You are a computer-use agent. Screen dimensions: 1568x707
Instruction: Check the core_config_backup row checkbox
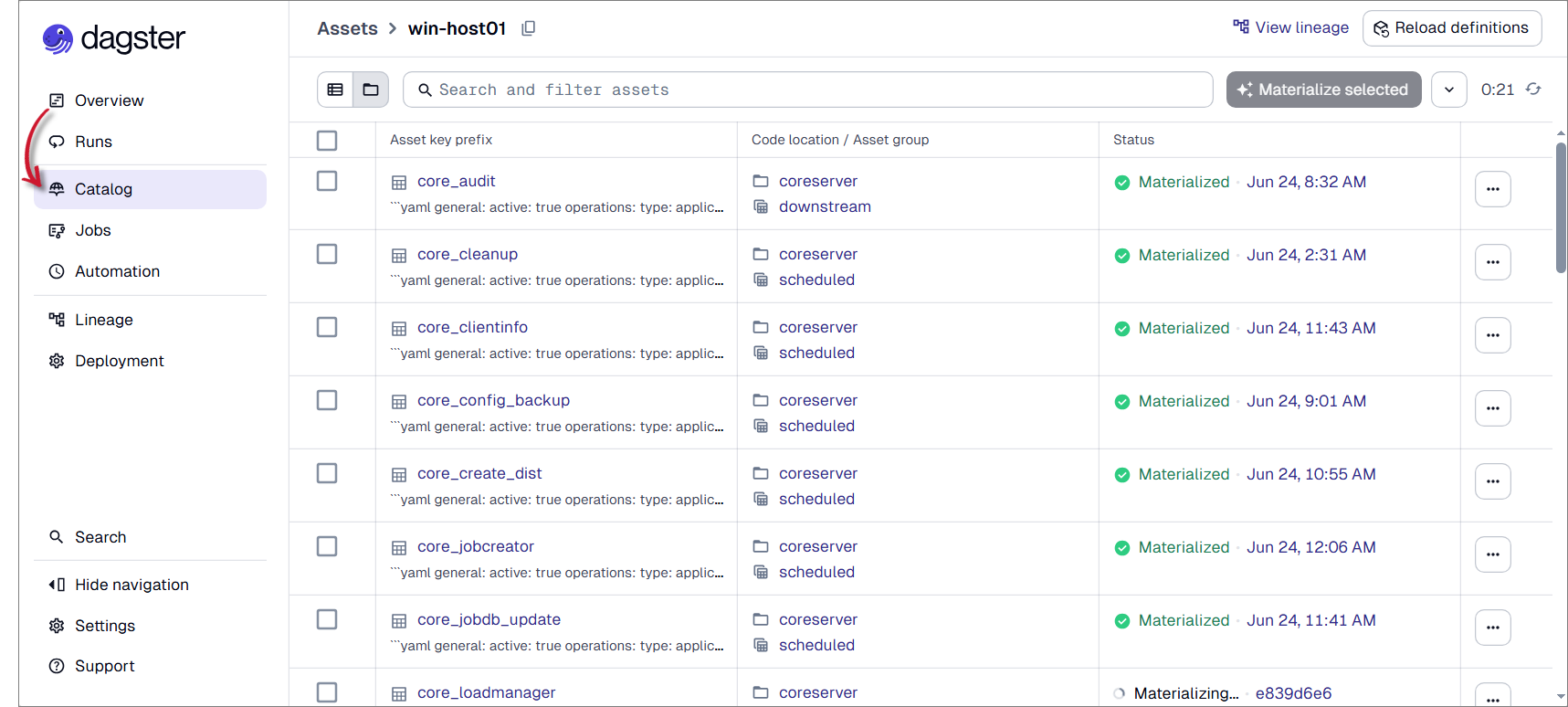pyautogui.click(x=327, y=400)
